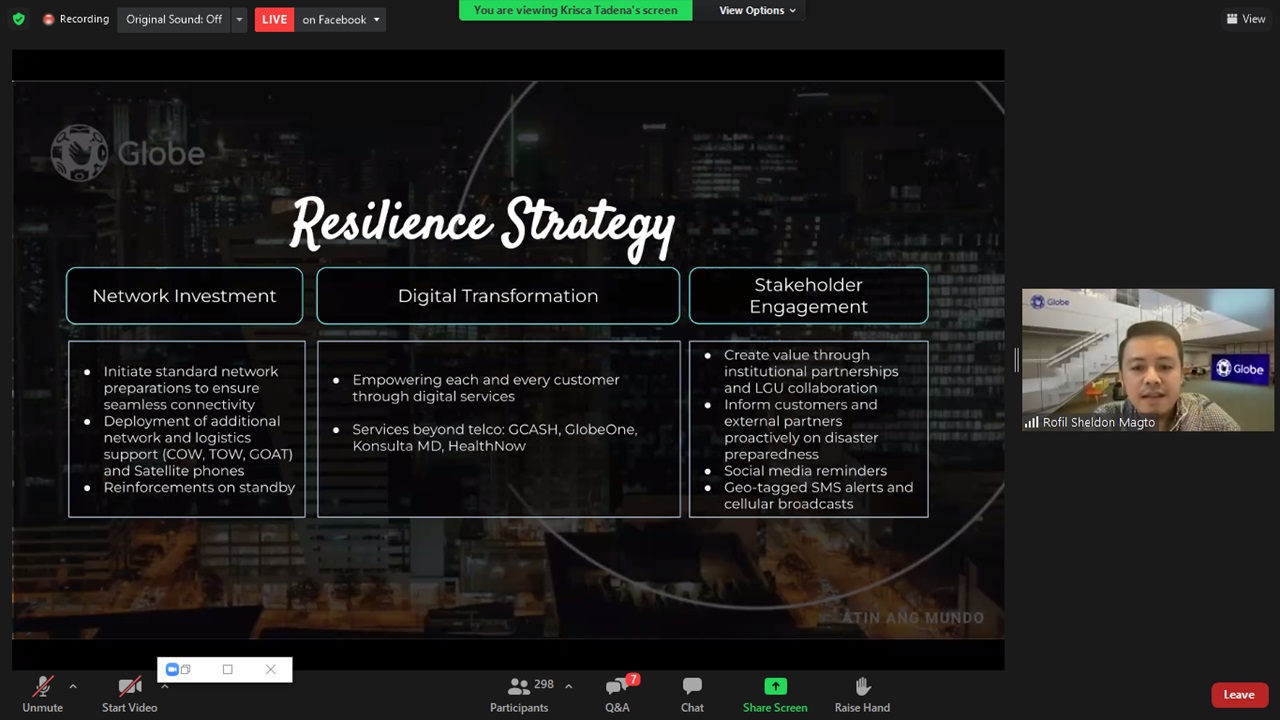Click the 'Network Investment' heading box
The image size is (1280, 720).
184,296
